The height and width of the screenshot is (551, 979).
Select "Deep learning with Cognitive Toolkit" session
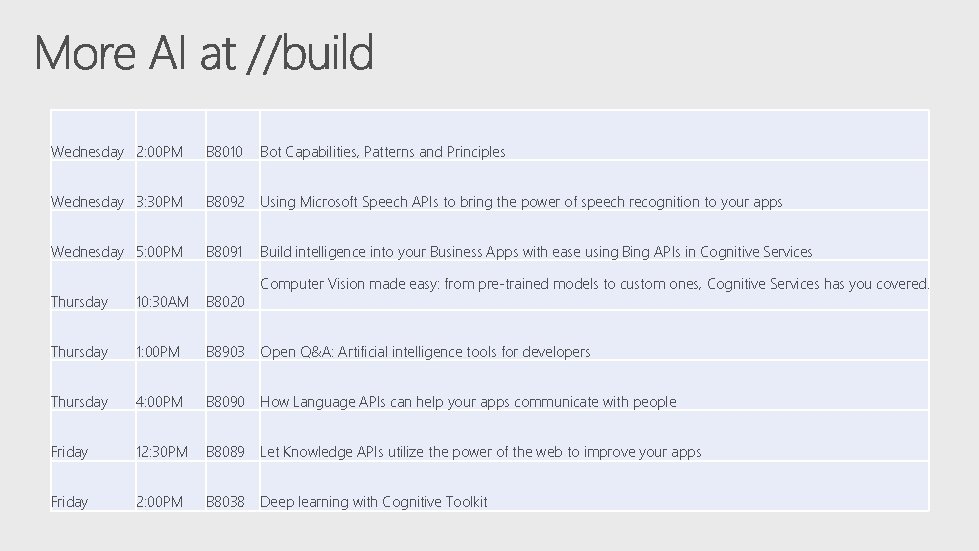[x=374, y=502]
